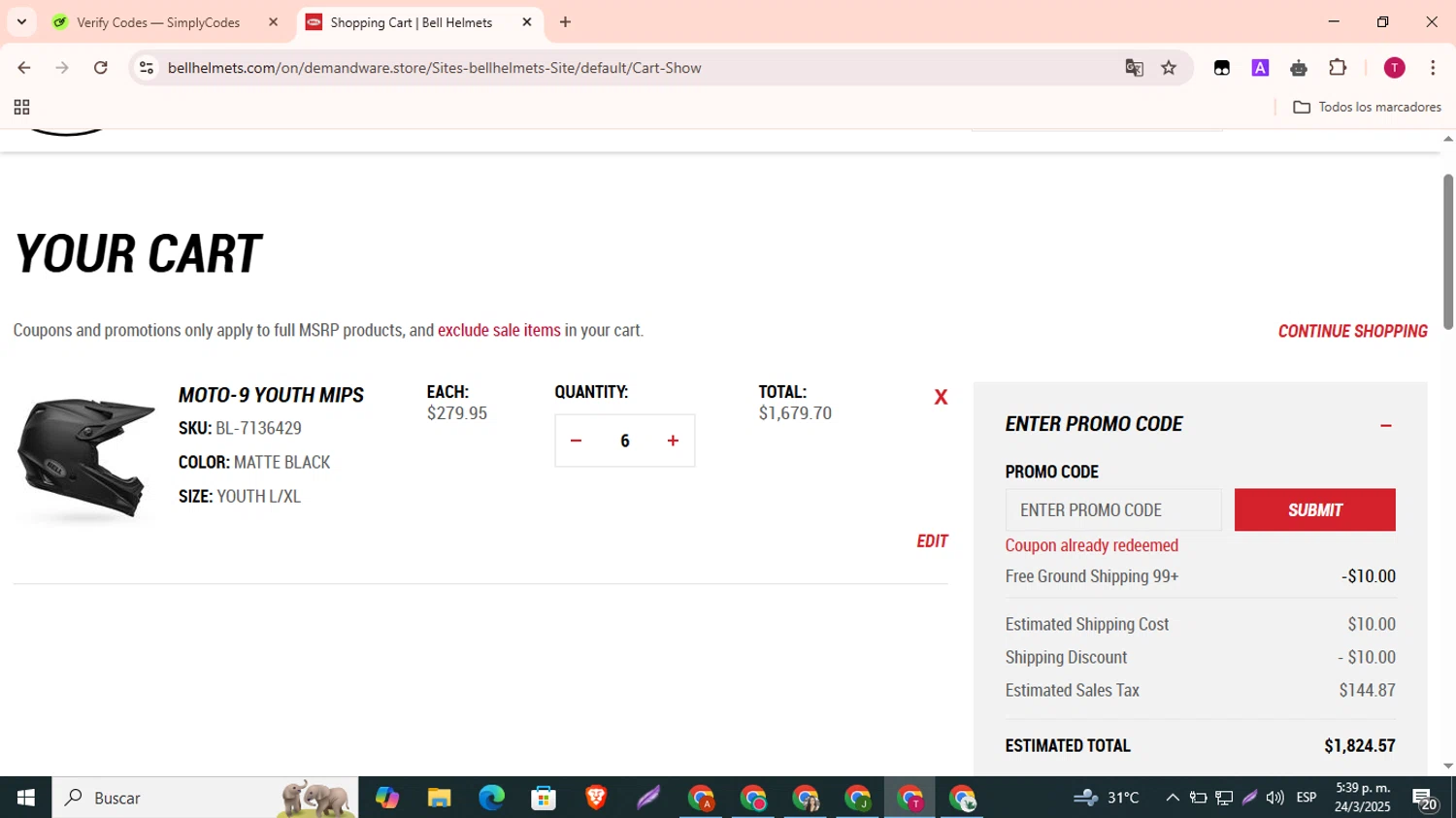Remove Moto-9 Youth MIPS with the red X
Screen dimensions: 1456x818
click(941, 397)
